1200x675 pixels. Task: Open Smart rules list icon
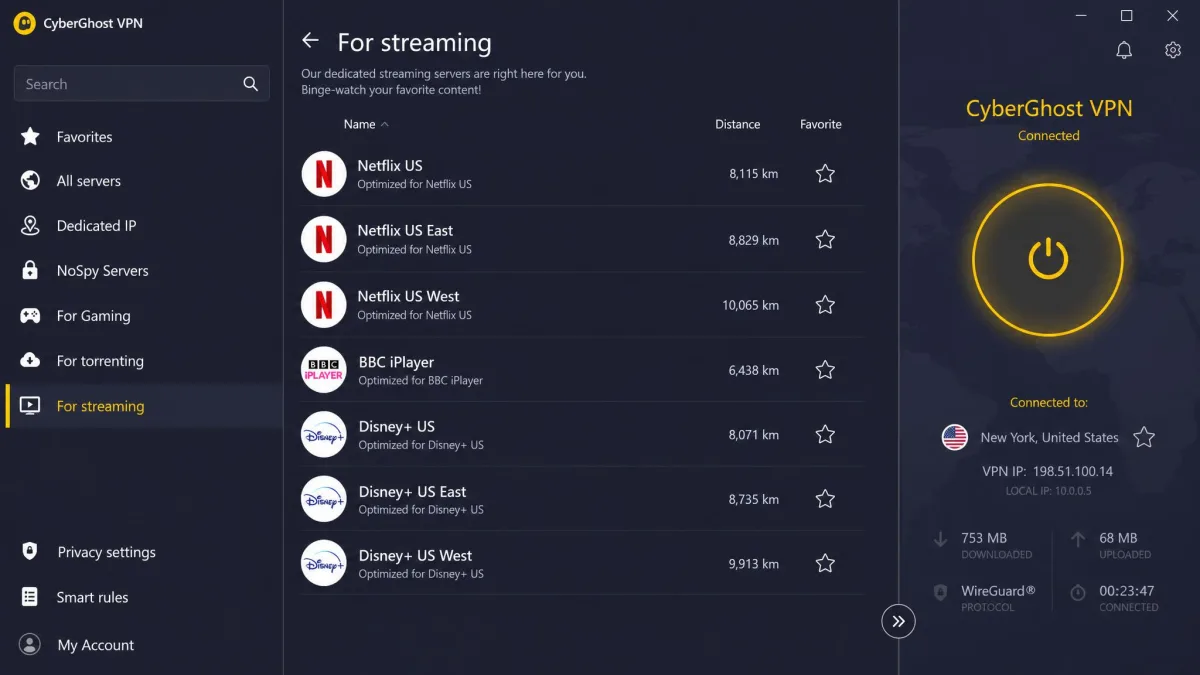tap(30, 597)
